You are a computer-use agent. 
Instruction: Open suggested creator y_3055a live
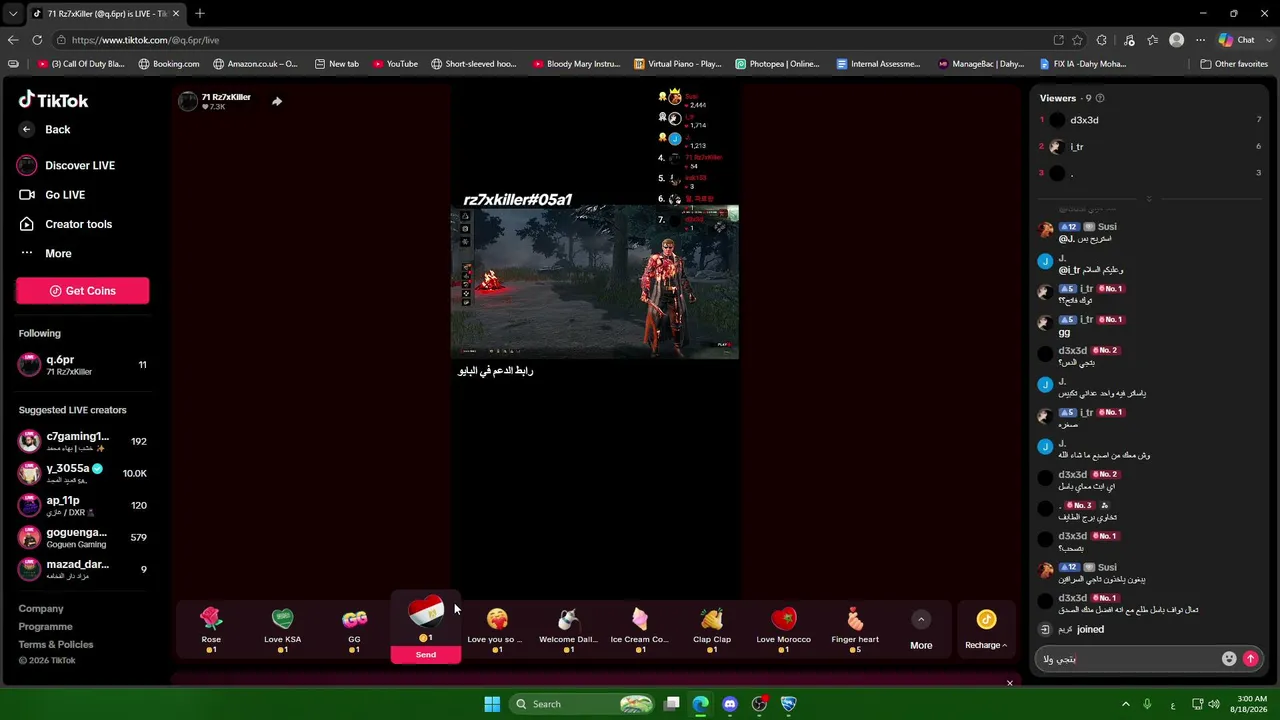[x=83, y=473]
